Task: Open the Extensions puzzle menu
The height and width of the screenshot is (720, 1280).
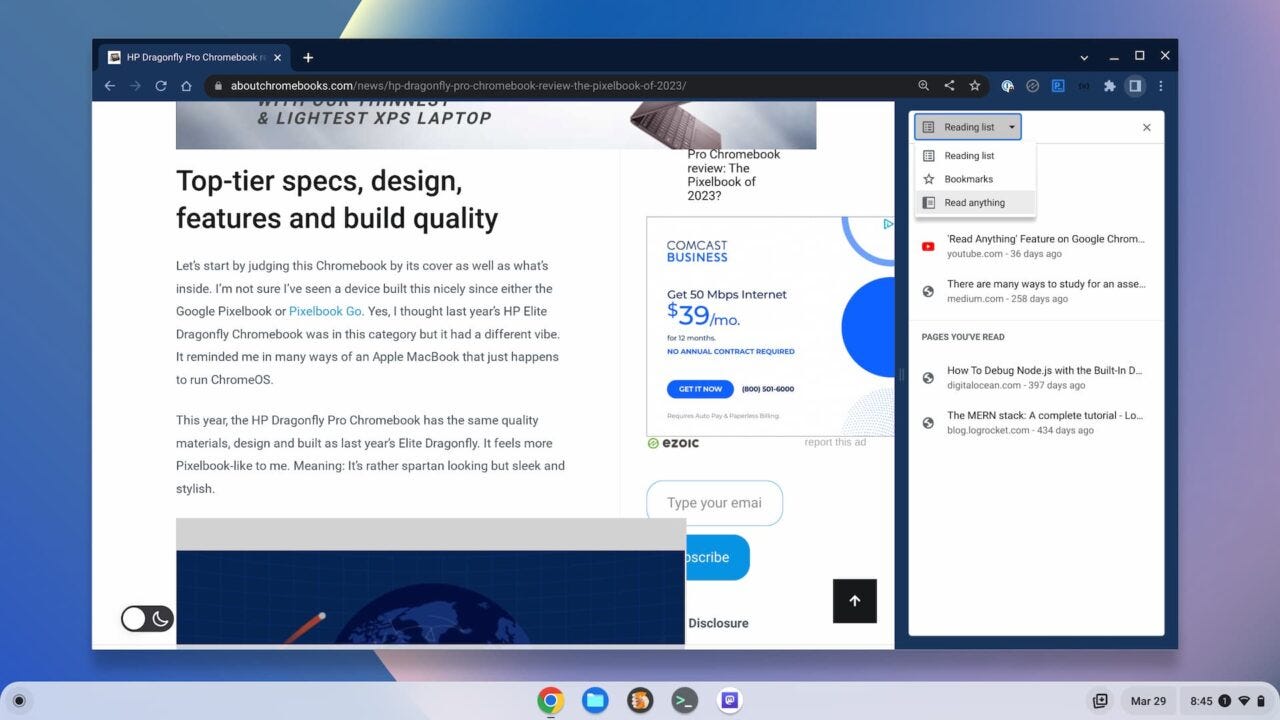Action: tap(1109, 86)
